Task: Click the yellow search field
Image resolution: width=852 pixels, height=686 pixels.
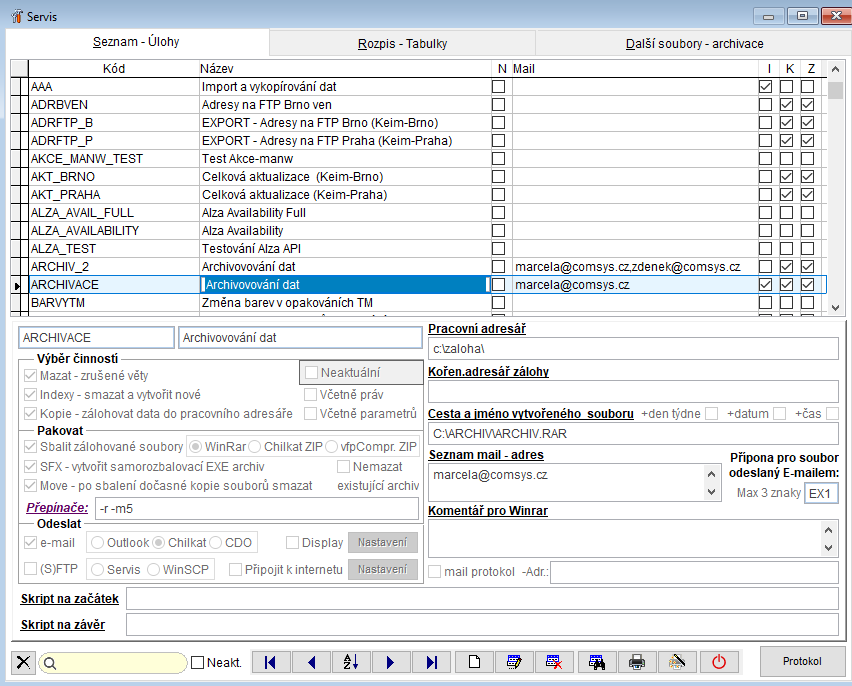Action: point(113,663)
